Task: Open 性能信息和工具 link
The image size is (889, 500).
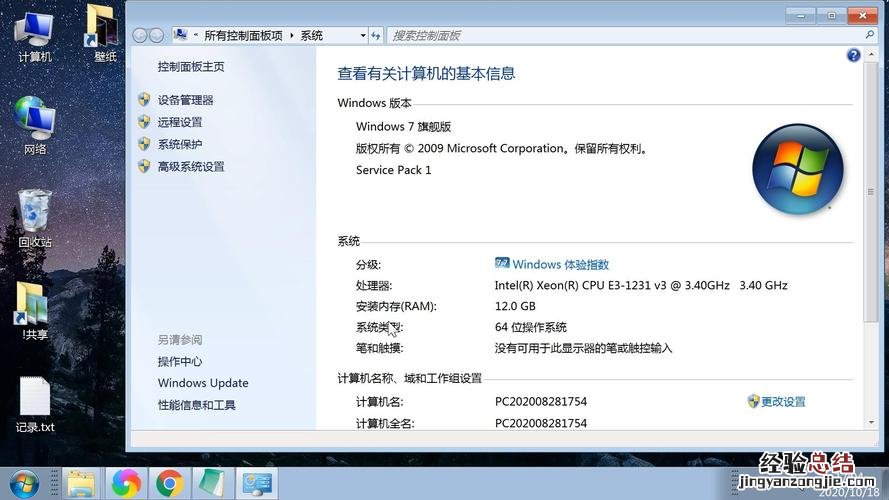Action: [196, 405]
